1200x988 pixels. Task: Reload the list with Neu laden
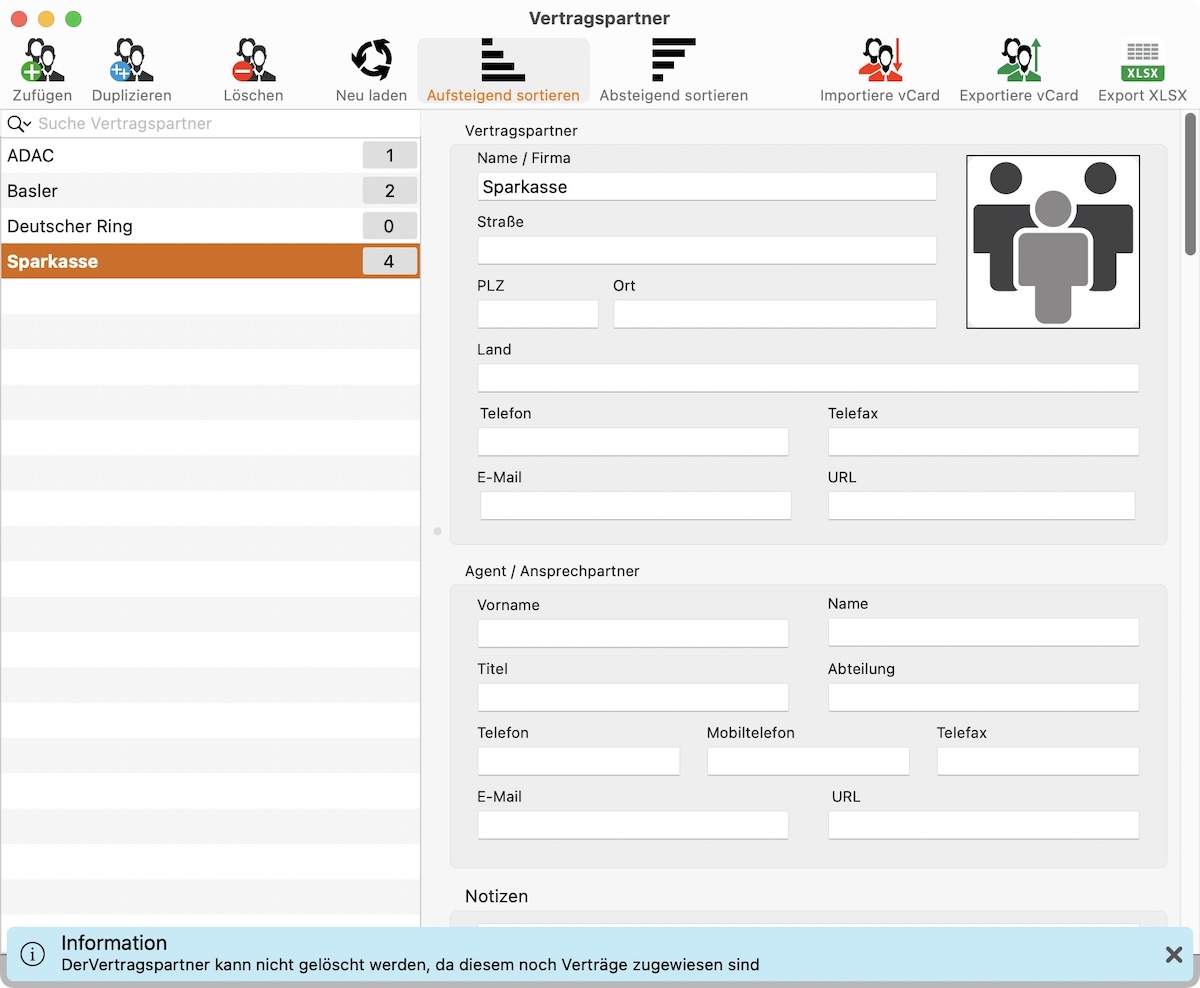371,60
